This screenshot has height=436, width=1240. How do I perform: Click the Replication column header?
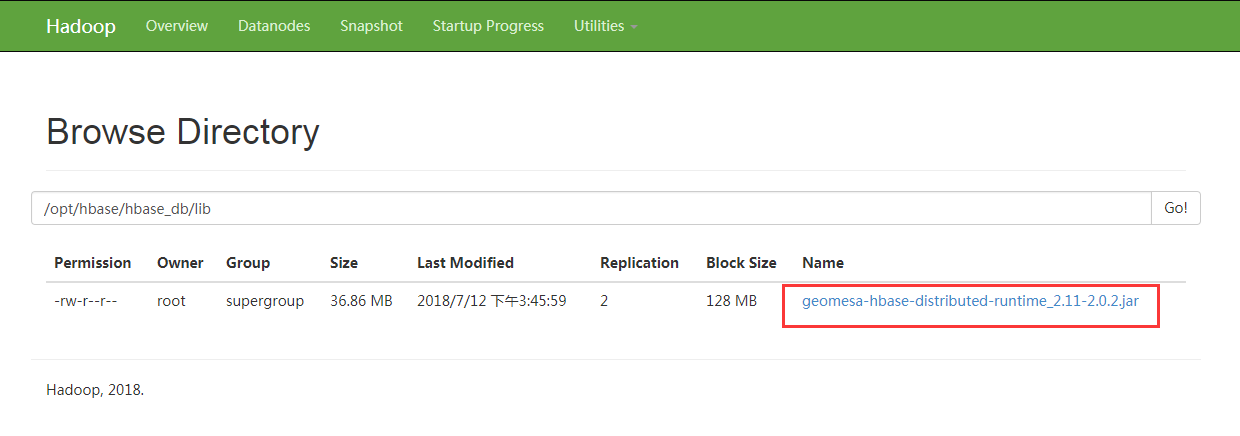click(x=639, y=263)
